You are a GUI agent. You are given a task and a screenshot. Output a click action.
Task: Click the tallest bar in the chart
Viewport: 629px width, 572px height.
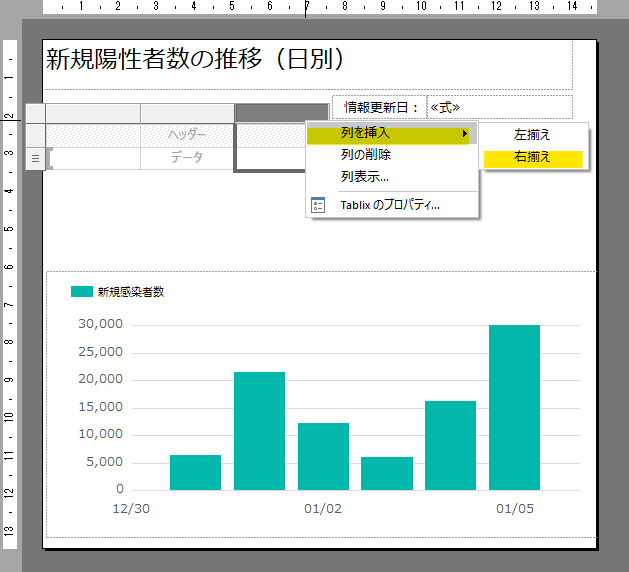point(514,407)
